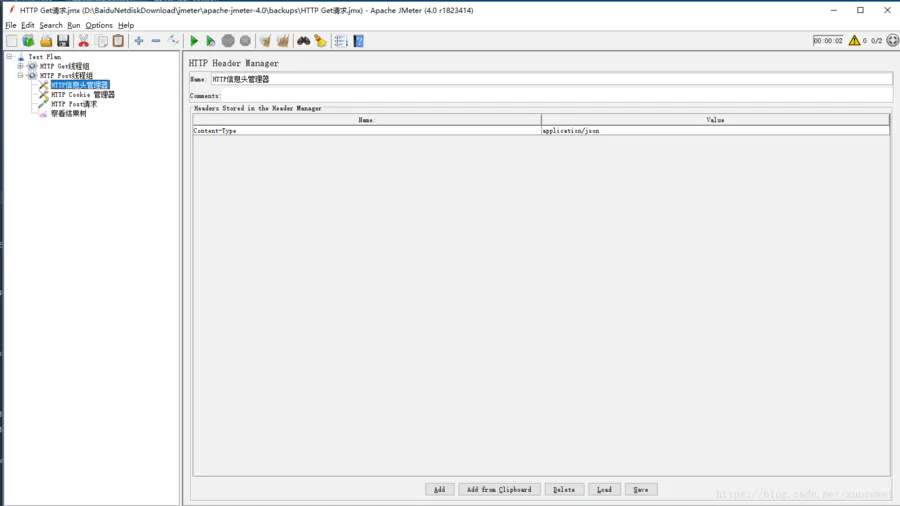Collapse the Test Plan root node
900x506 pixels.
tap(9, 56)
